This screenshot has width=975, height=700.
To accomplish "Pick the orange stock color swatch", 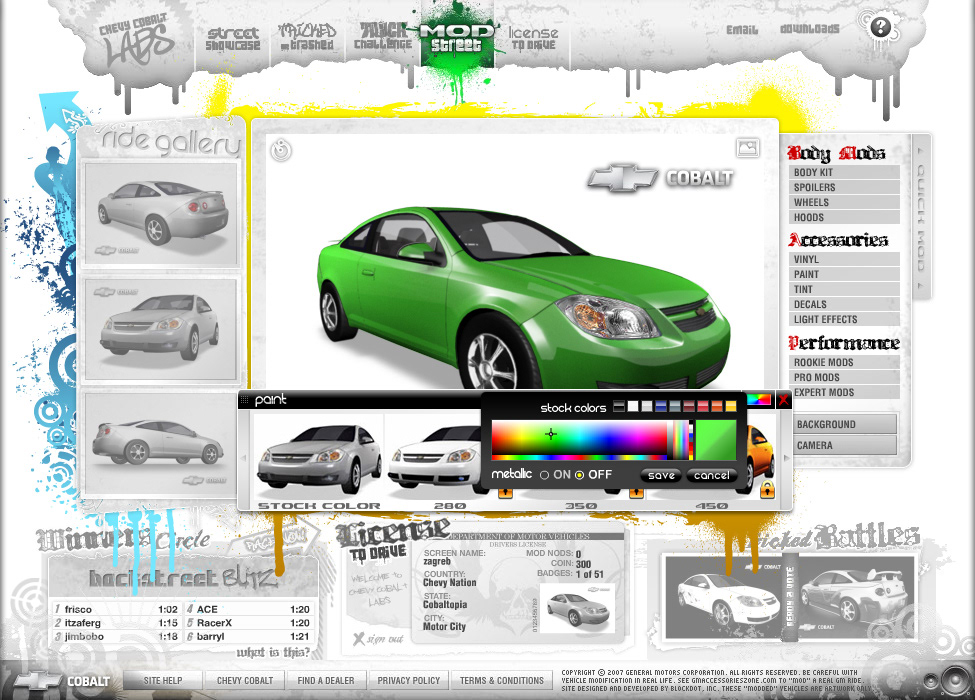I will point(717,406).
